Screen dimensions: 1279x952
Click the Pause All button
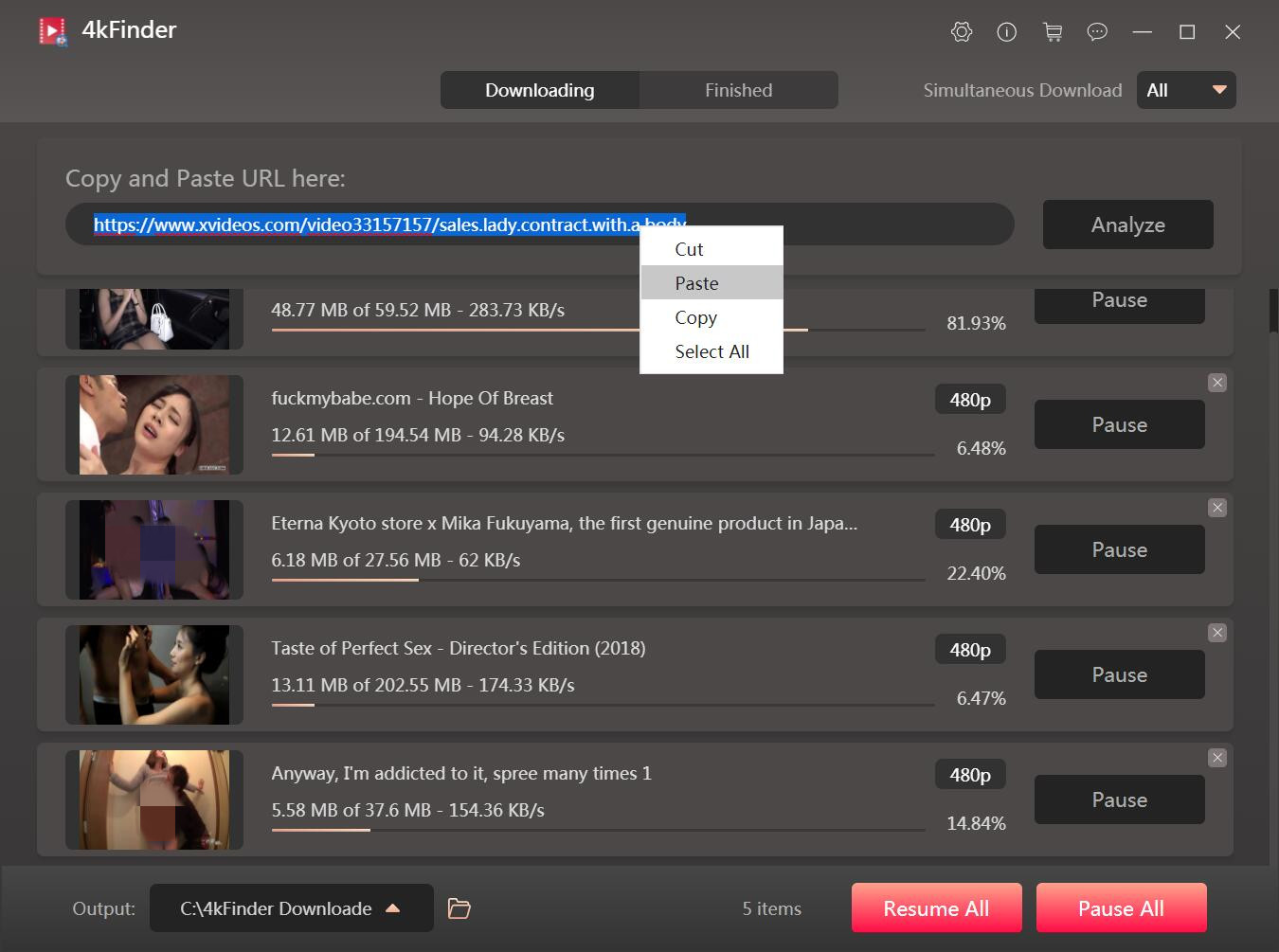coord(1121,908)
